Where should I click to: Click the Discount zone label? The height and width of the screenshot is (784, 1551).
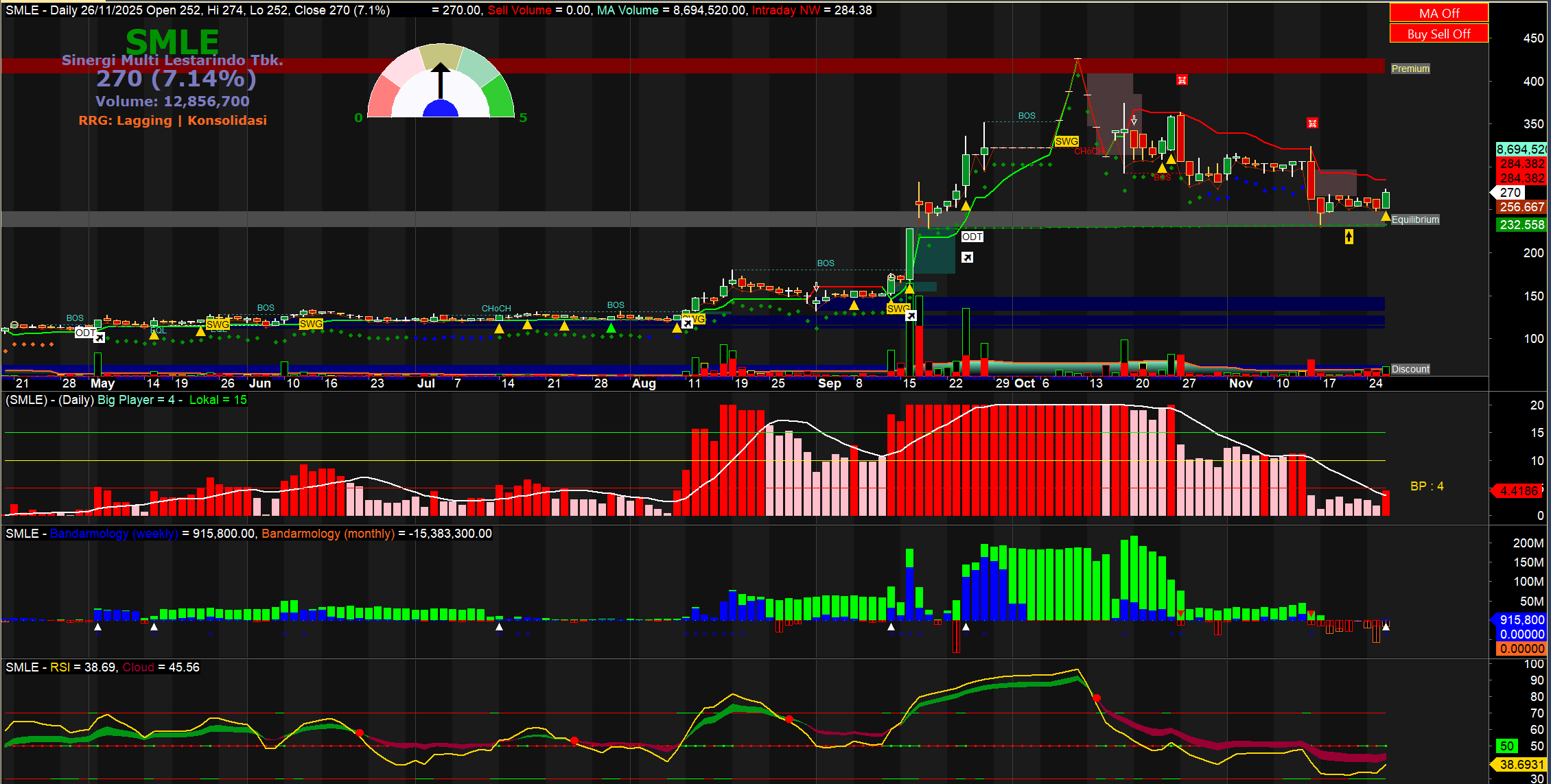click(1410, 369)
